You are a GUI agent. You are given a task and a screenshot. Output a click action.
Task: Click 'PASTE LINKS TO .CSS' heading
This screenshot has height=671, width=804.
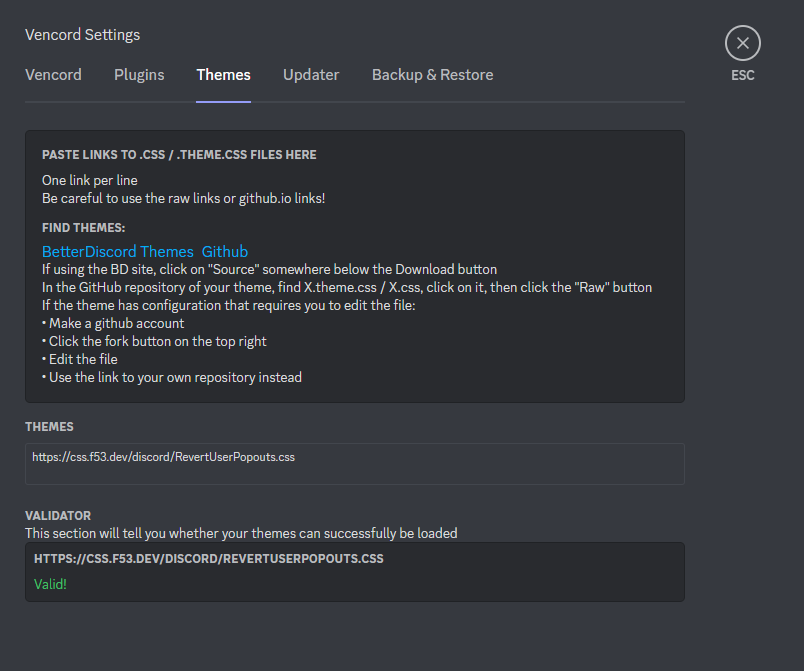(x=179, y=155)
